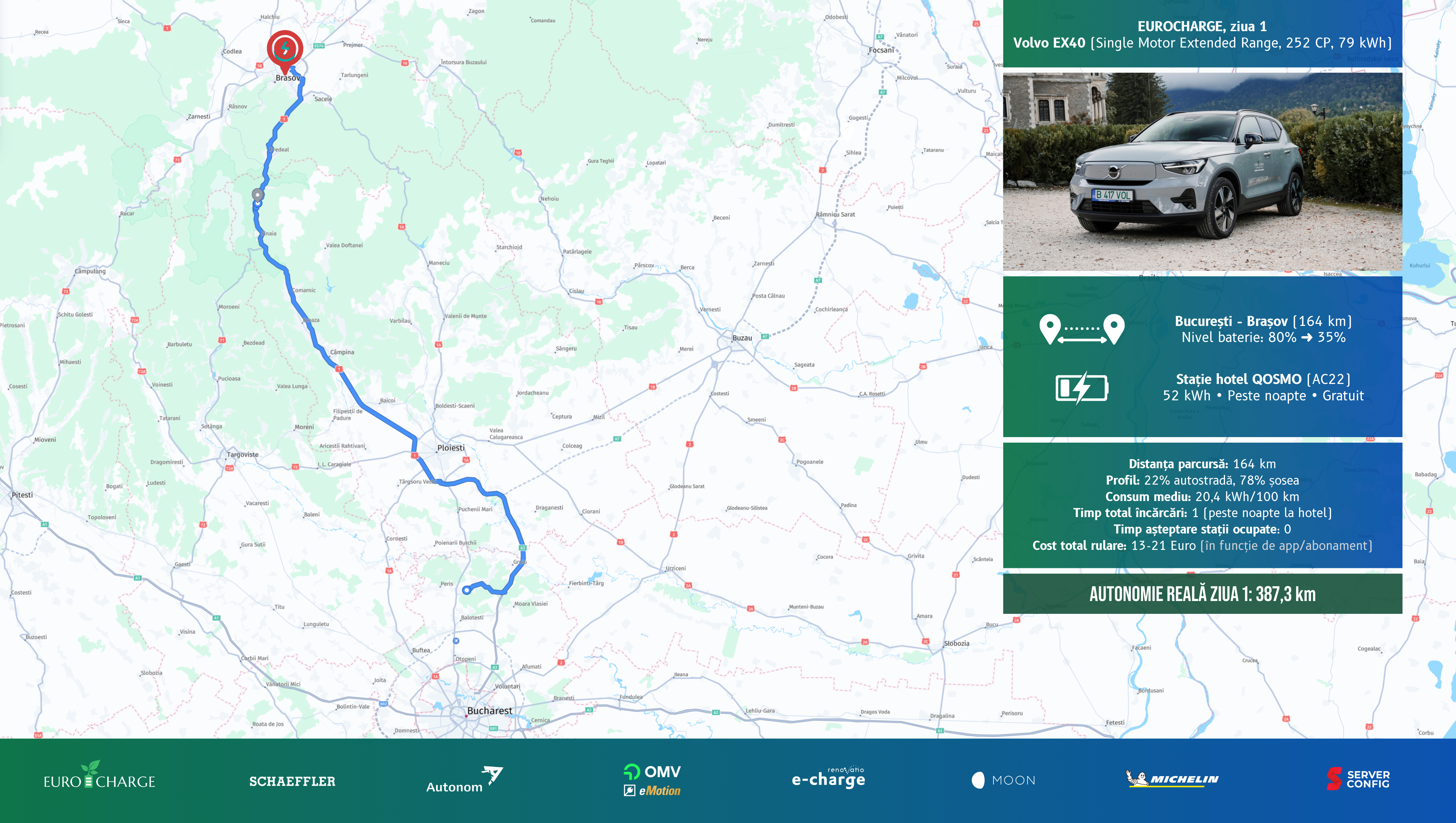Click the Targoviste city label
This screenshot has height=823, width=1456.
[x=242, y=454]
